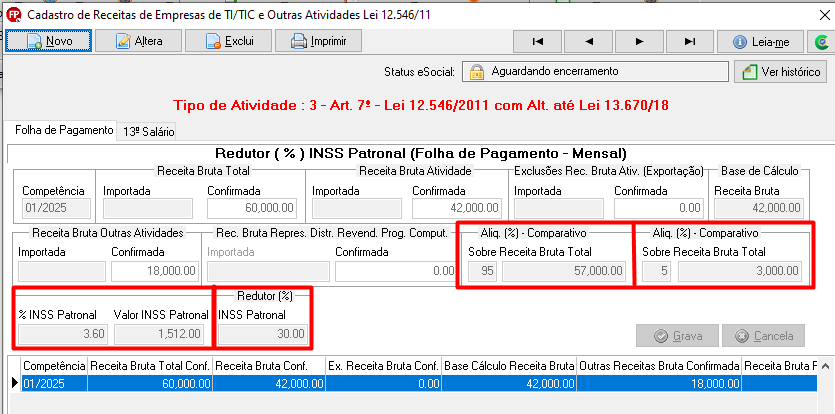The width and height of the screenshot is (835, 414).
Task: Click the Competência column header
Action: (x=54, y=366)
